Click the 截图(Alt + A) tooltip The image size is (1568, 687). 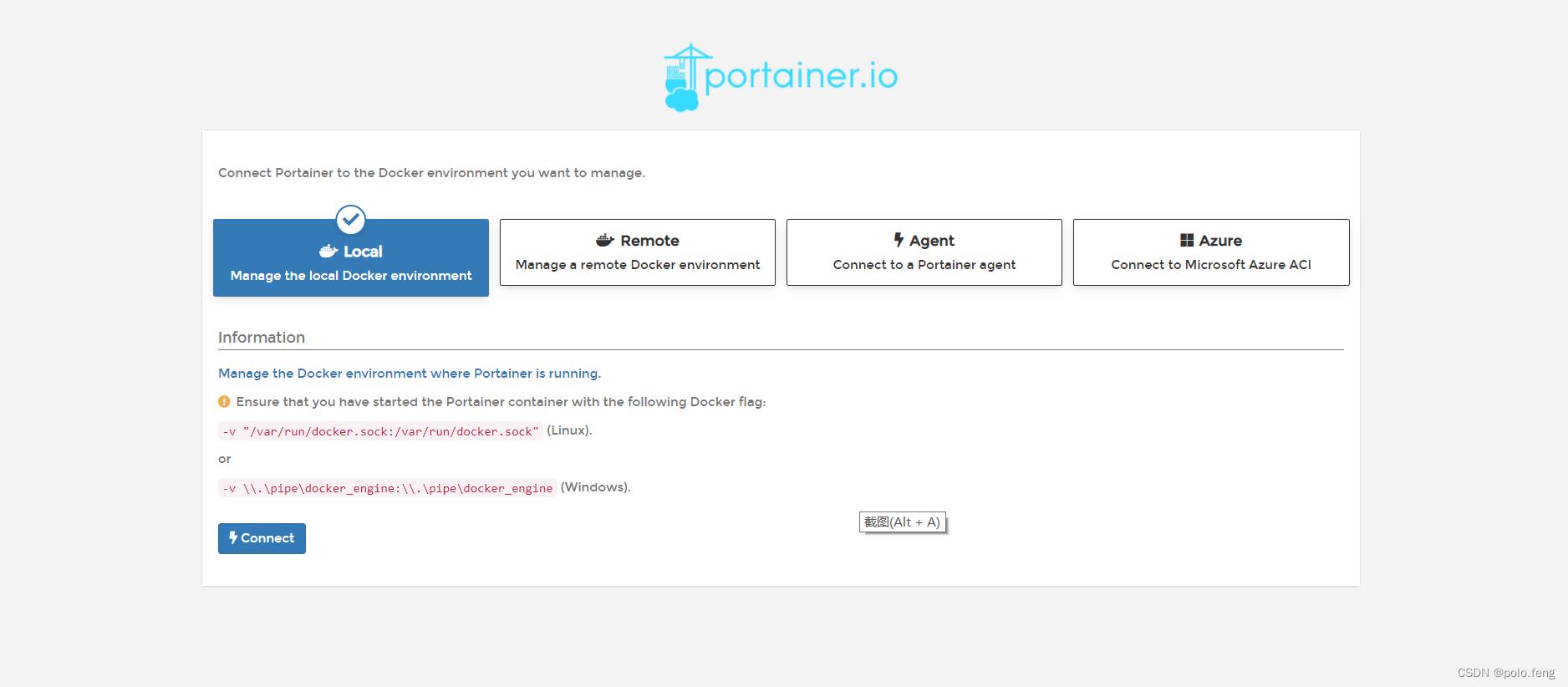(x=902, y=522)
